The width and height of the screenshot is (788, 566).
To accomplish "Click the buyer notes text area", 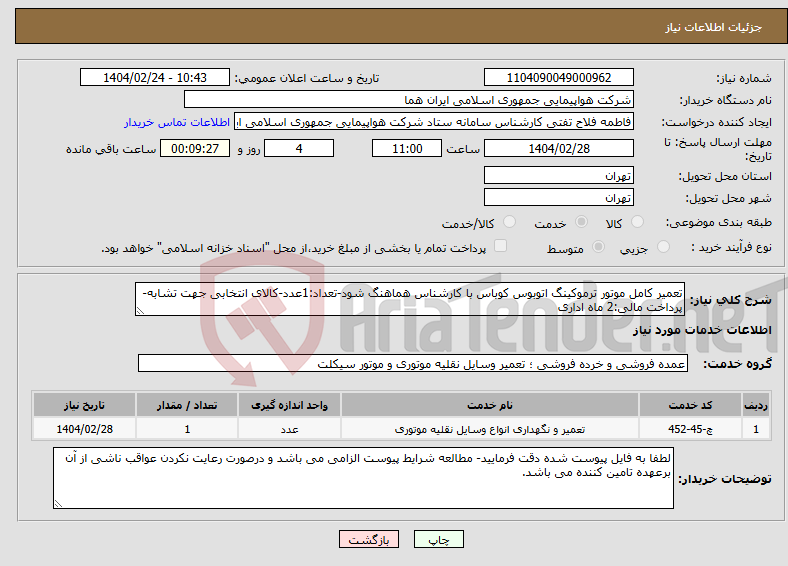I will pyautogui.click(x=363, y=478).
